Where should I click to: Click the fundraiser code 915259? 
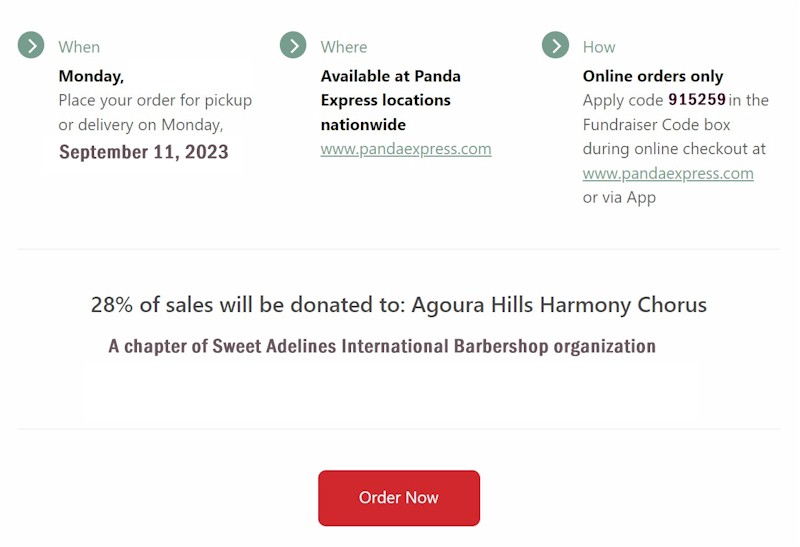(697, 99)
